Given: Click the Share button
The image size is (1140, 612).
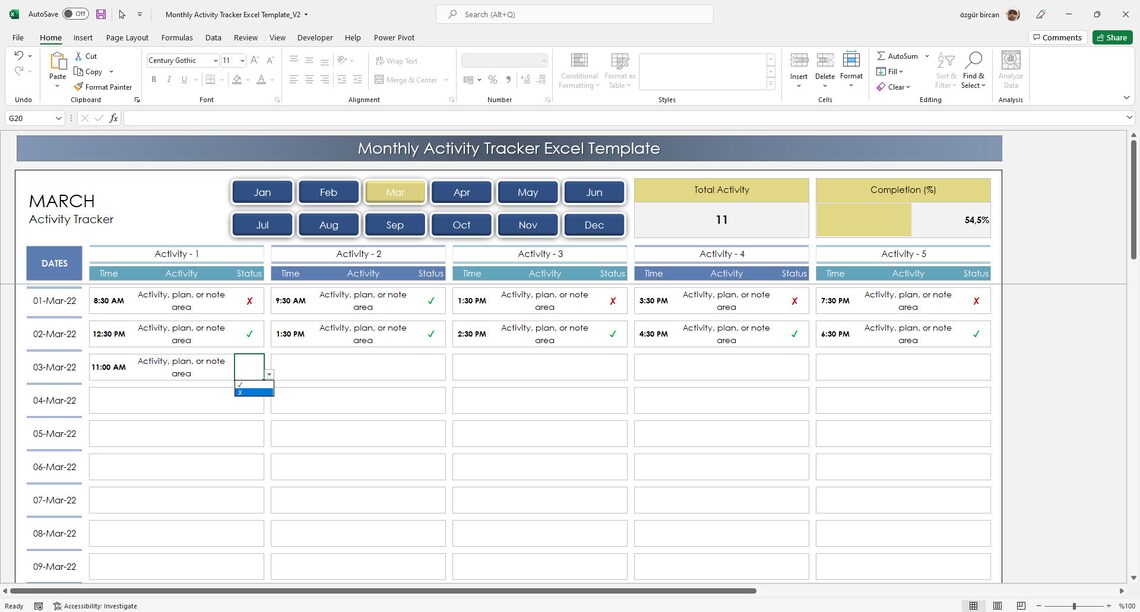Looking at the screenshot, I should (1111, 37).
